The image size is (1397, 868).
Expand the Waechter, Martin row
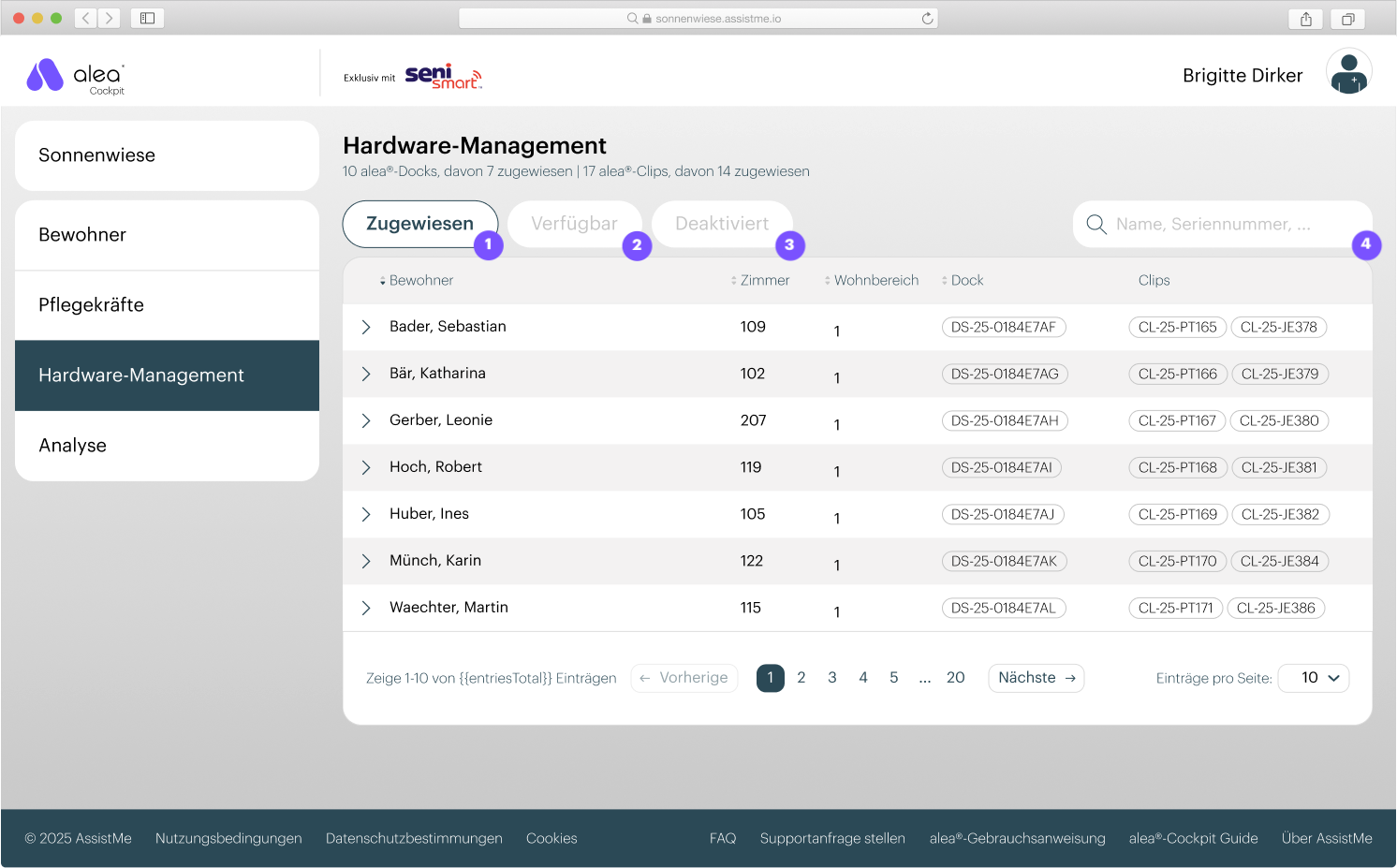tap(366, 608)
